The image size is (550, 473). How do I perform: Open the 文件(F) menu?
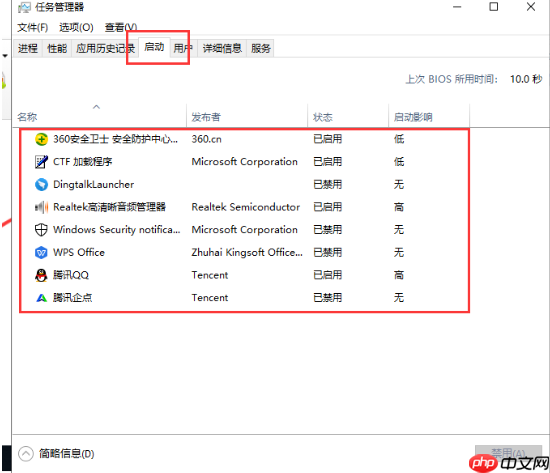(x=33, y=27)
